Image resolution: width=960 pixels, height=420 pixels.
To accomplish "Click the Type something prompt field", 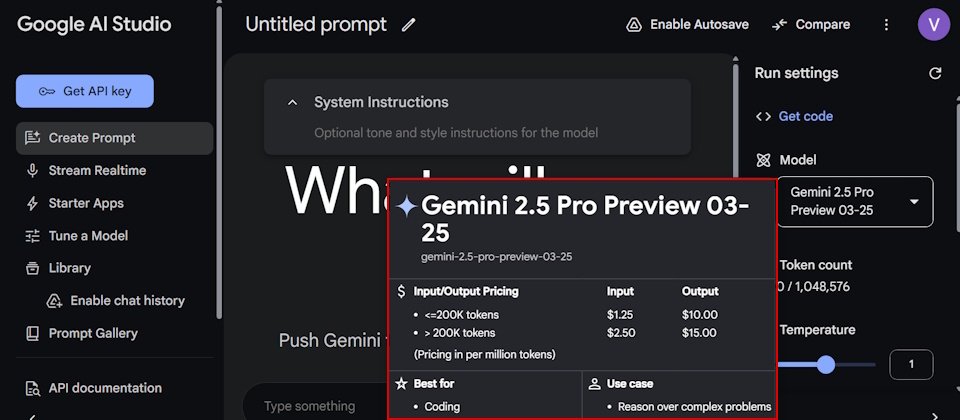I will click(x=309, y=406).
